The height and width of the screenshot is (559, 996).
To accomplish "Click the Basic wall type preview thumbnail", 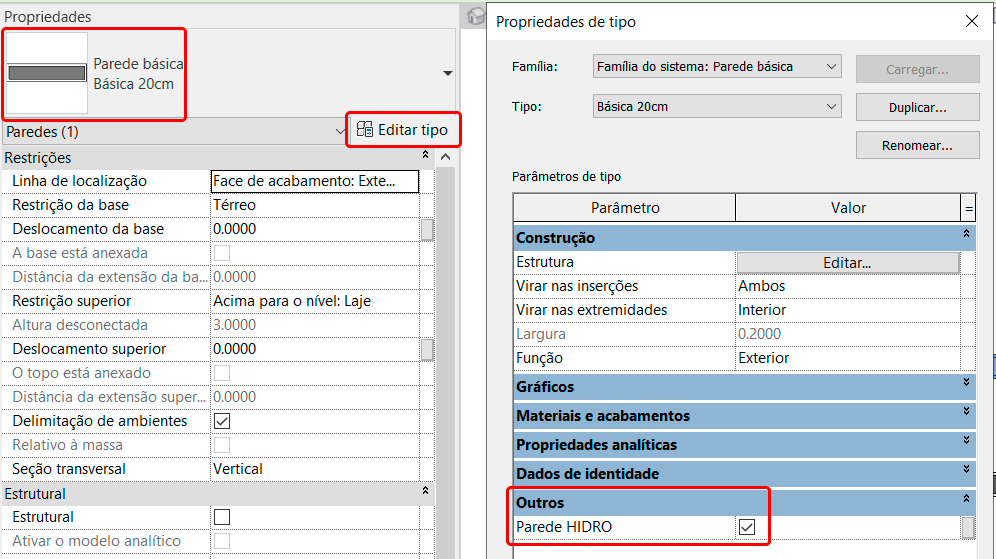I will (x=47, y=74).
